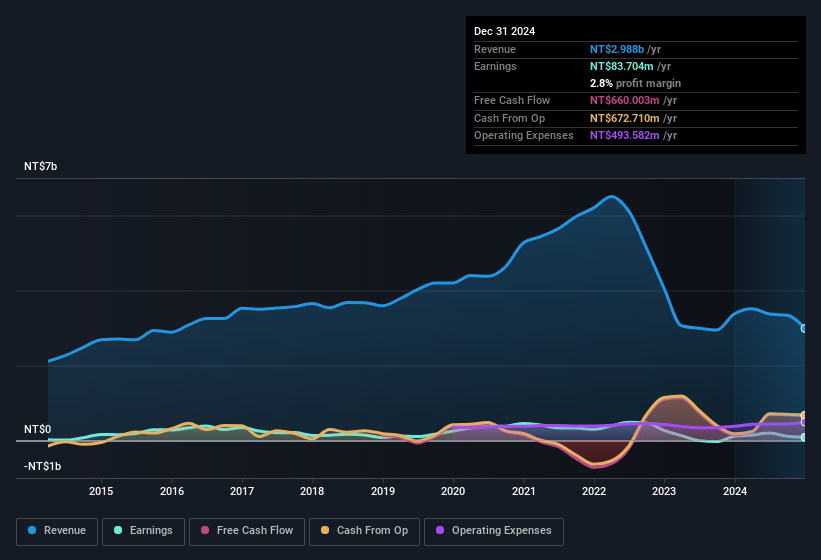Click the NT$2.988b revenue value
The width and height of the screenshot is (821, 560).
pyautogui.click(x=617, y=49)
